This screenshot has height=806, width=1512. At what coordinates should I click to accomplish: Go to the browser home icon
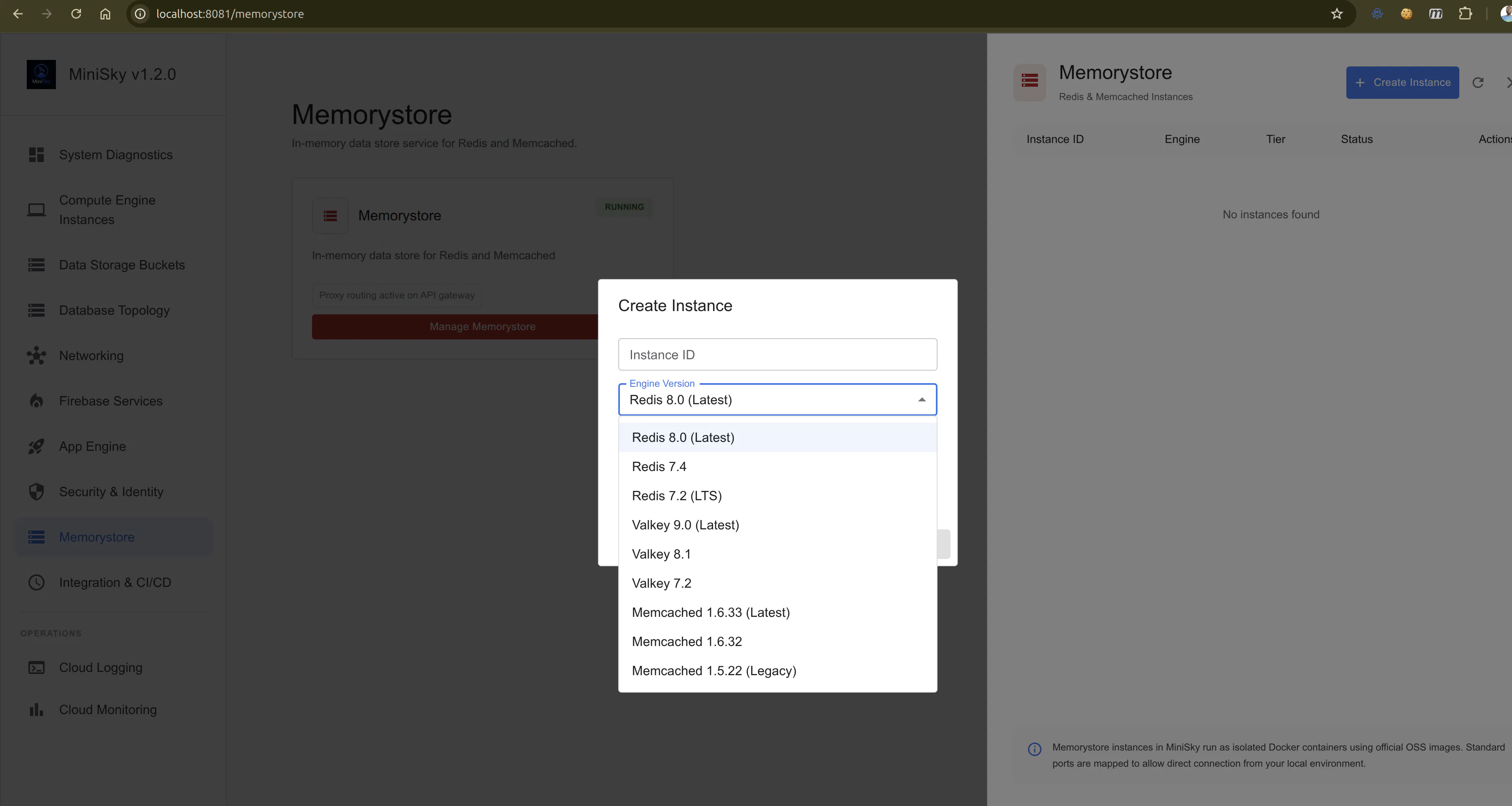pos(105,13)
